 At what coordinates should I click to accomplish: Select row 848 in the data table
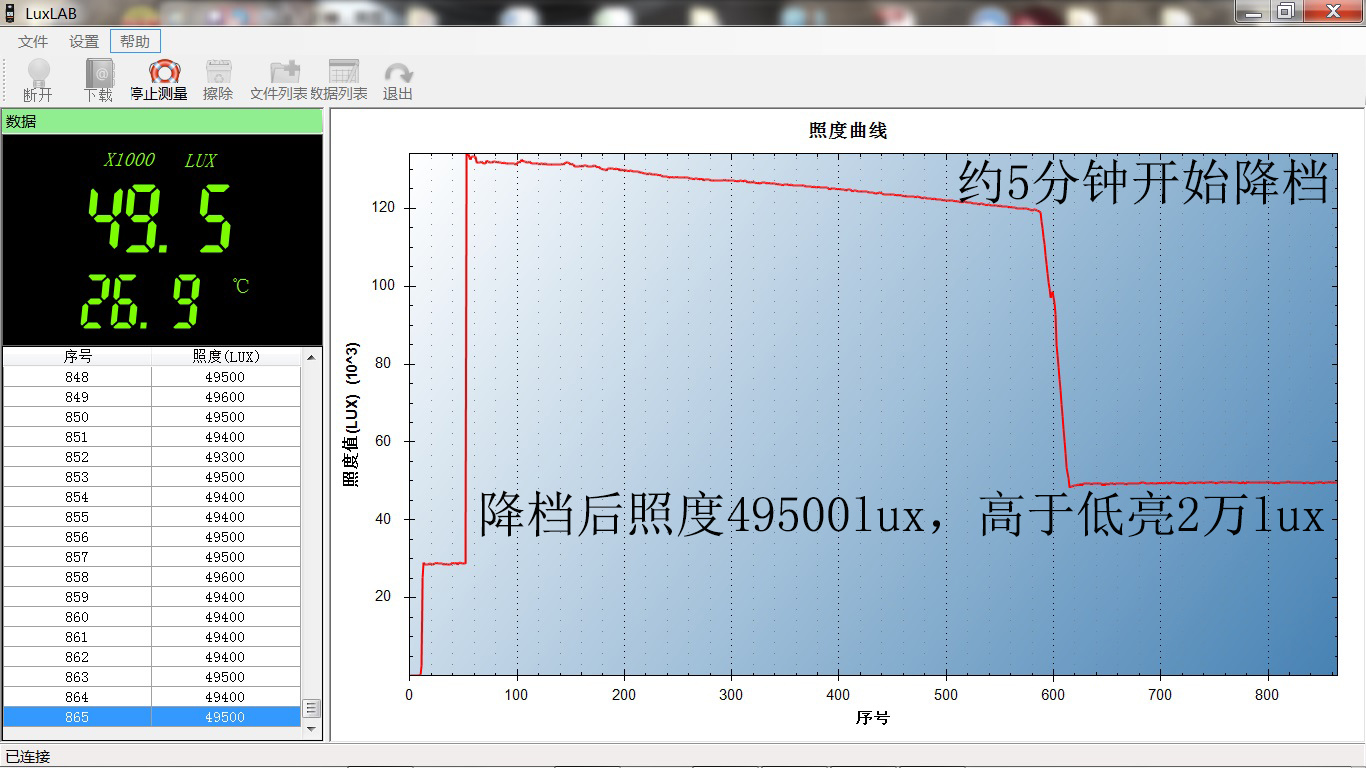coord(152,377)
